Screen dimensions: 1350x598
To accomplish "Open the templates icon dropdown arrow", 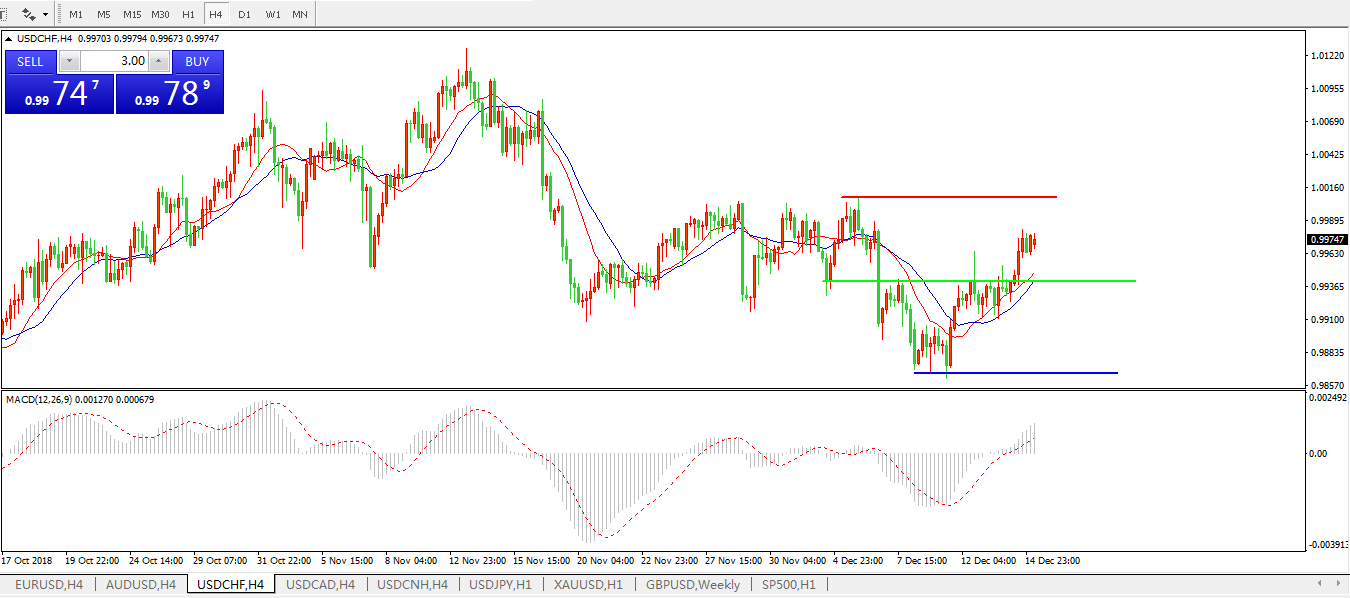I will pos(45,15).
